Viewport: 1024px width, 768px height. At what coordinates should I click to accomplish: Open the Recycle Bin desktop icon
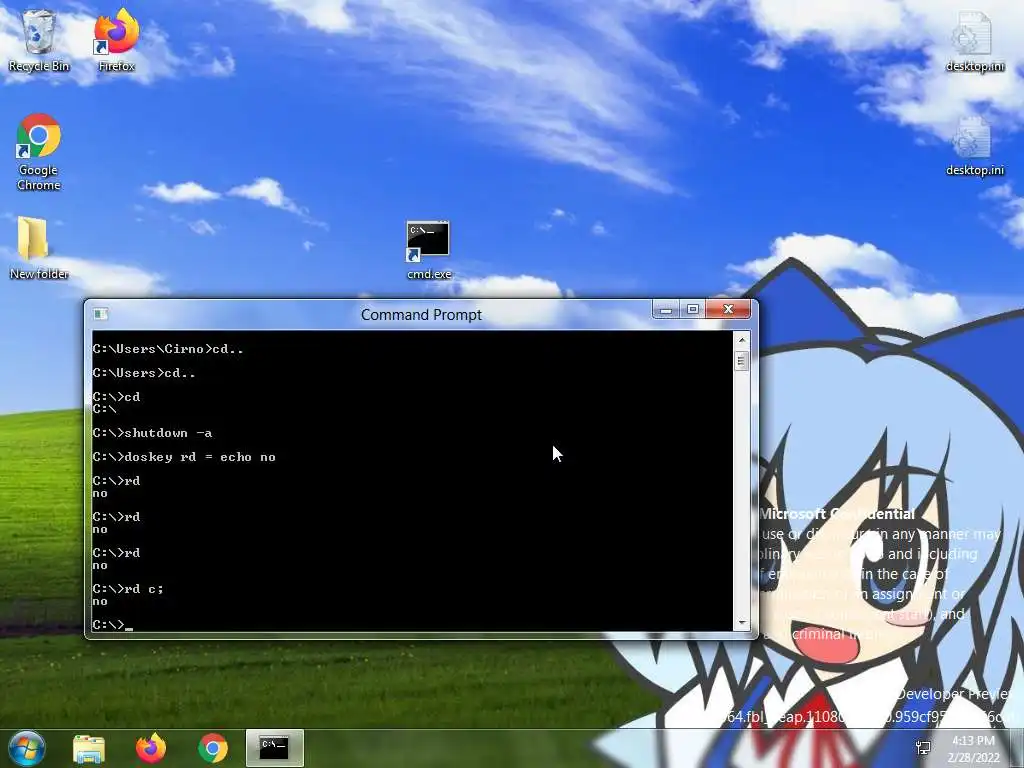pos(39,40)
